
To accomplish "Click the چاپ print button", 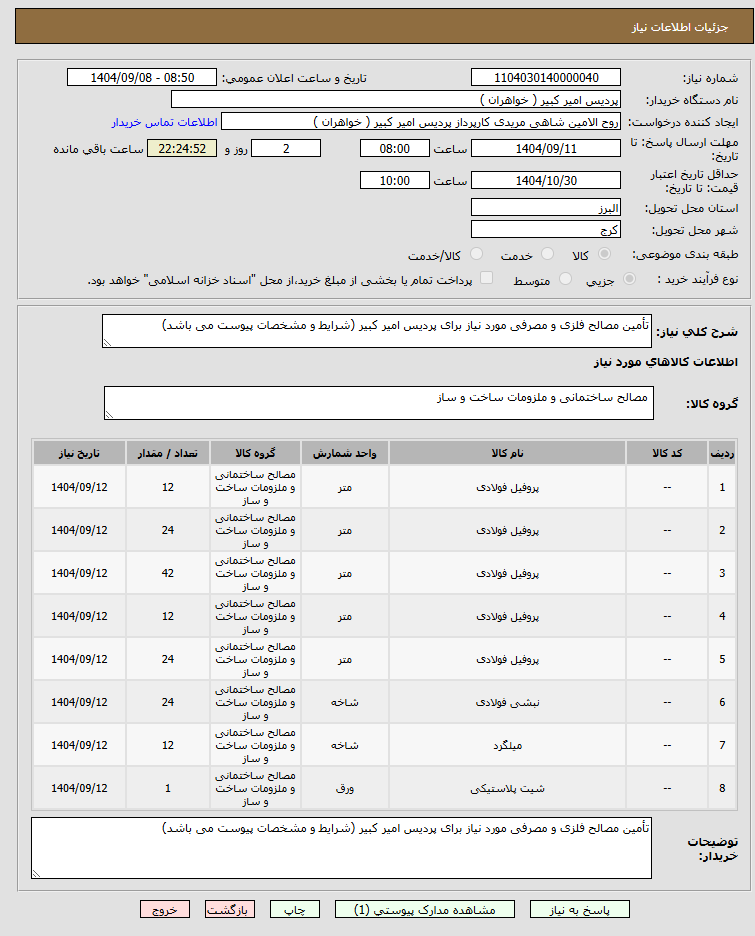I will point(295,910).
